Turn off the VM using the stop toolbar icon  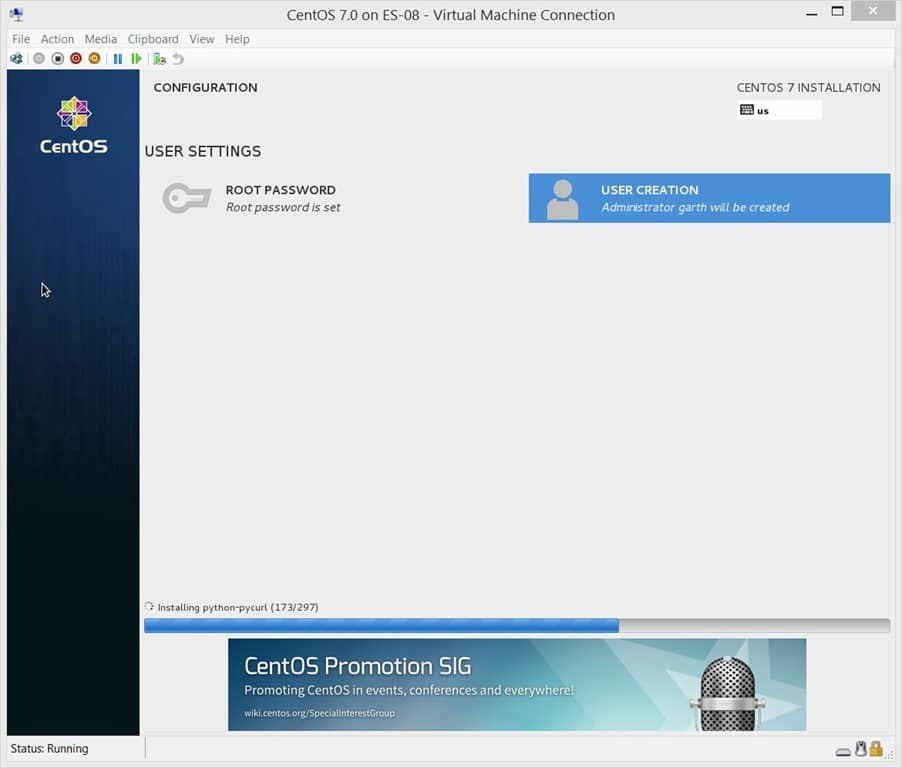tap(58, 58)
